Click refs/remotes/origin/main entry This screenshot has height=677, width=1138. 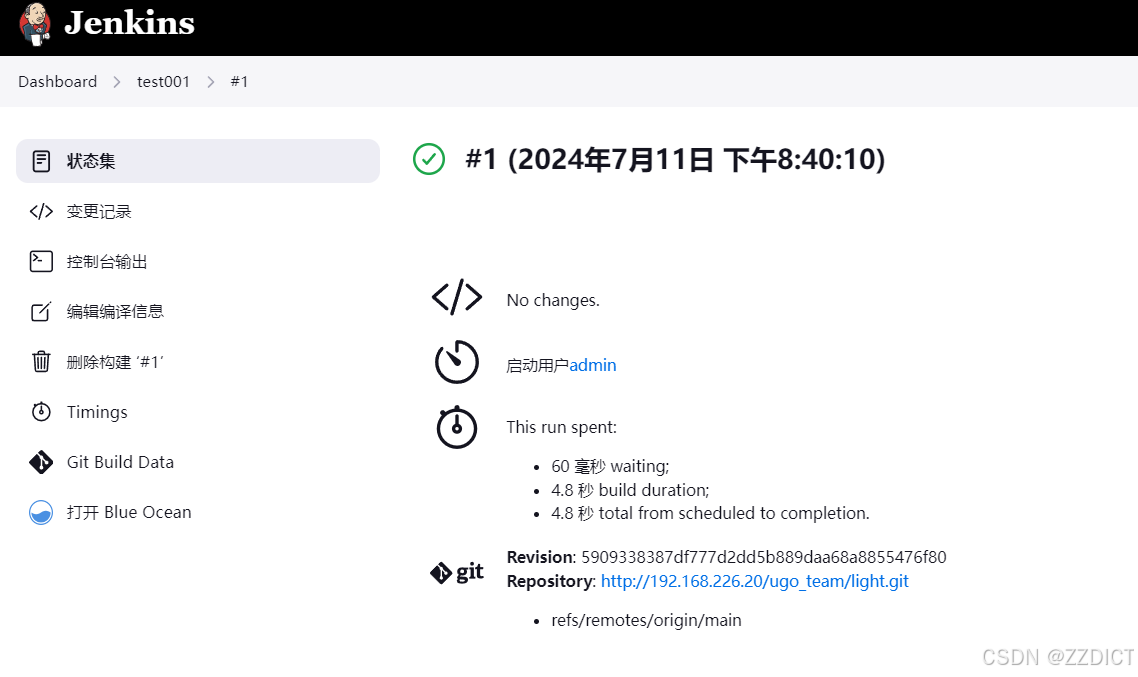[x=646, y=620]
